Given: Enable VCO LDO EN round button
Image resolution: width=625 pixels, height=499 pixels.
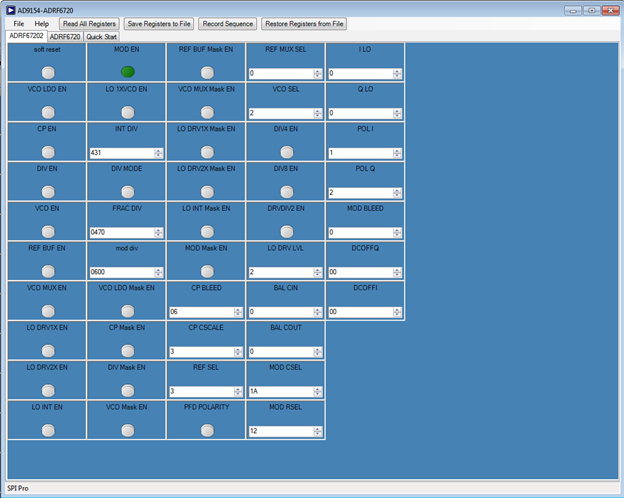Looking at the screenshot, I should [x=48, y=112].
